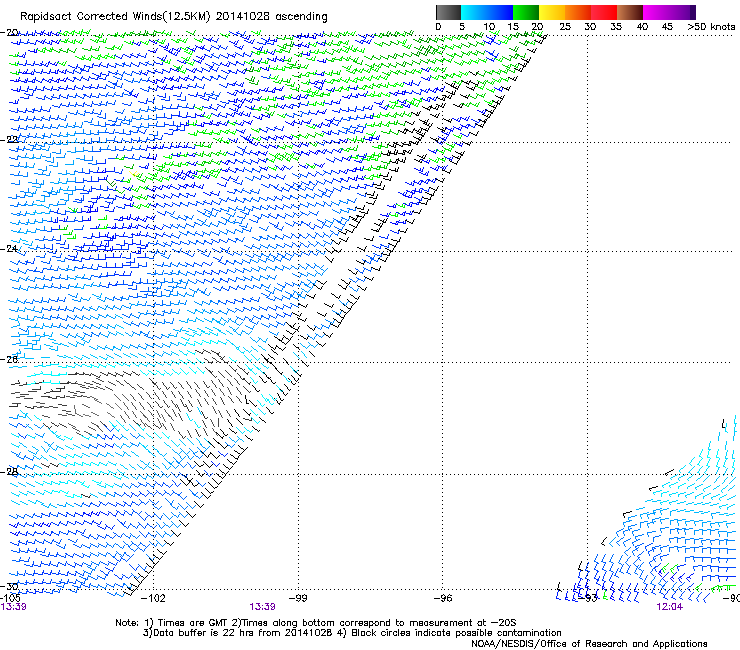
Task: Click the '25' legend scale label
Action: coord(565,27)
